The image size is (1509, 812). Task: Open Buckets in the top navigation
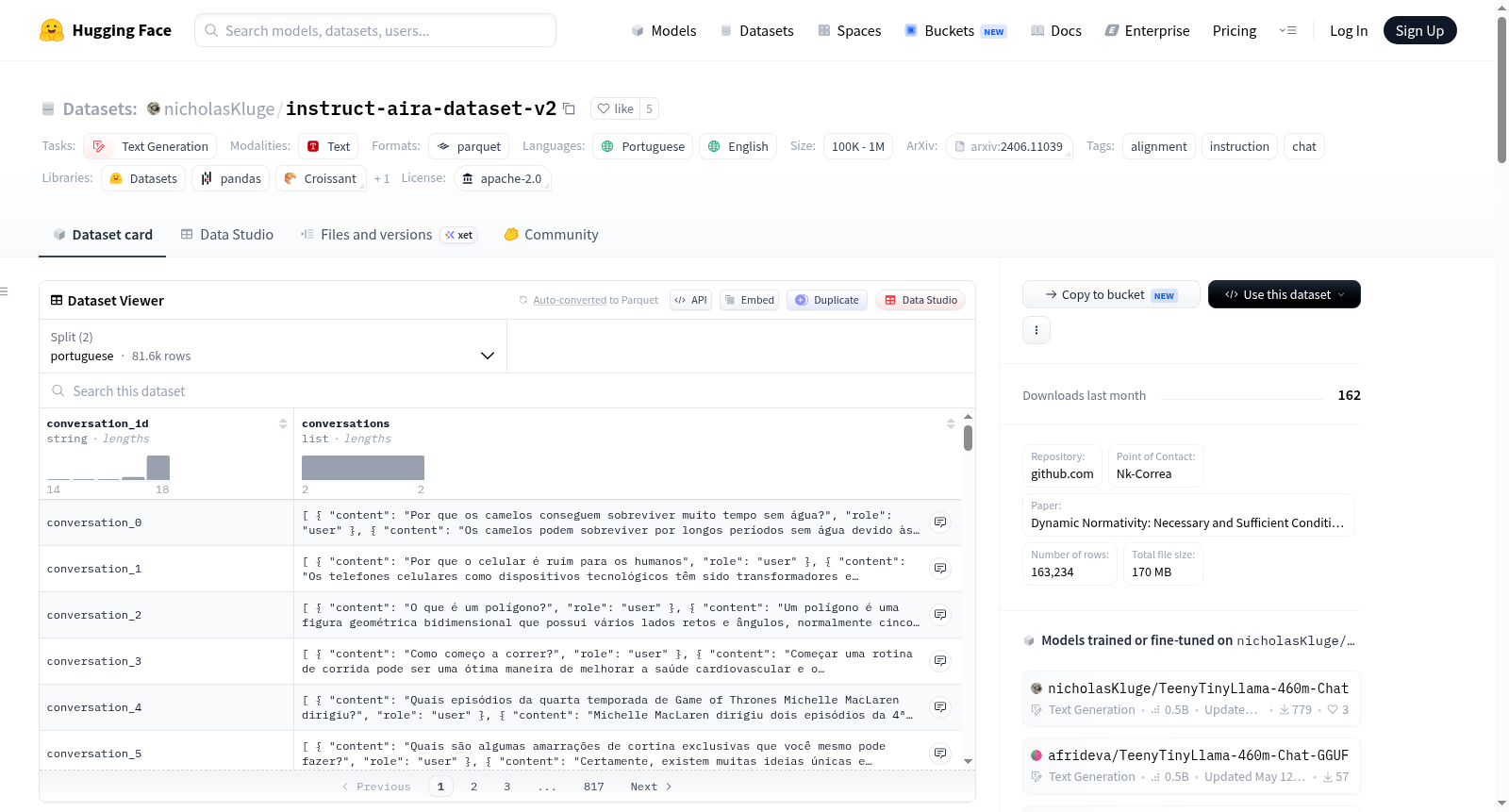click(x=955, y=30)
